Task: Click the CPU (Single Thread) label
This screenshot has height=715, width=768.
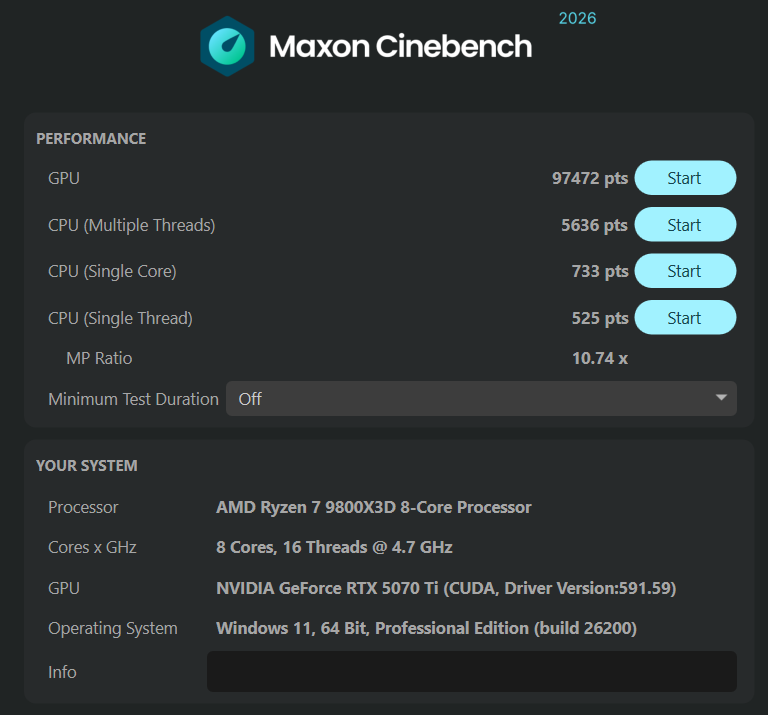Action: (x=120, y=318)
